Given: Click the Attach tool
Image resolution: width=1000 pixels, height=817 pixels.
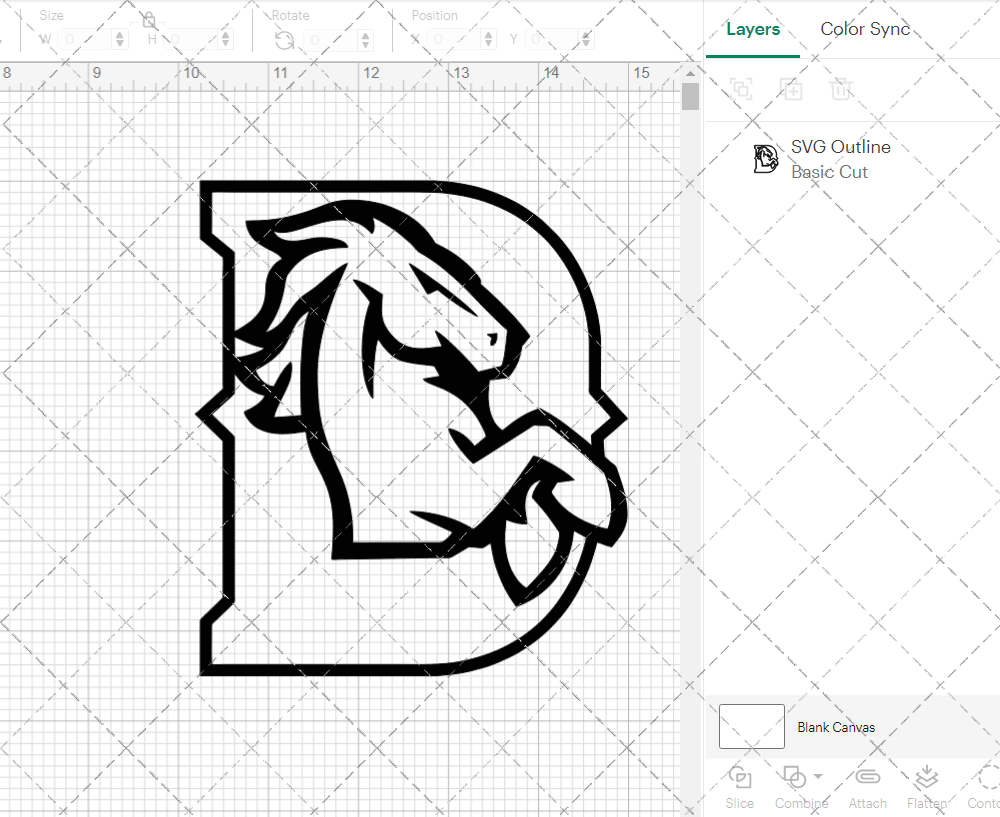Looking at the screenshot, I should pyautogui.click(x=867, y=788).
